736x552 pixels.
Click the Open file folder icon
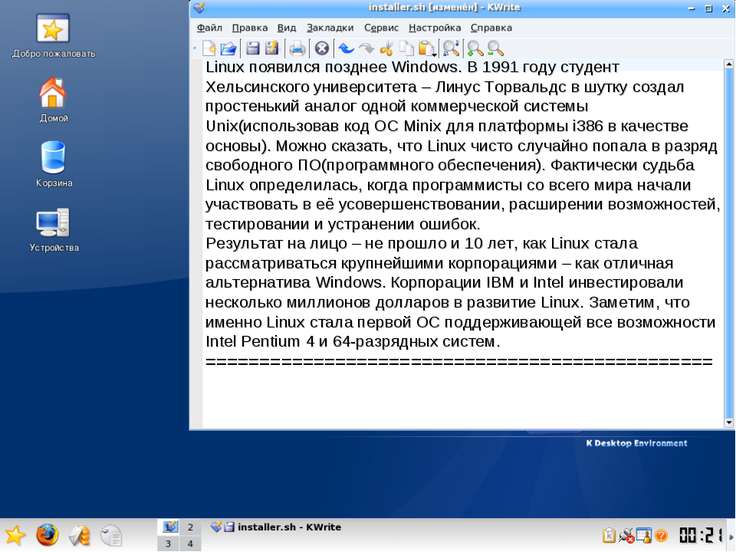229,48
